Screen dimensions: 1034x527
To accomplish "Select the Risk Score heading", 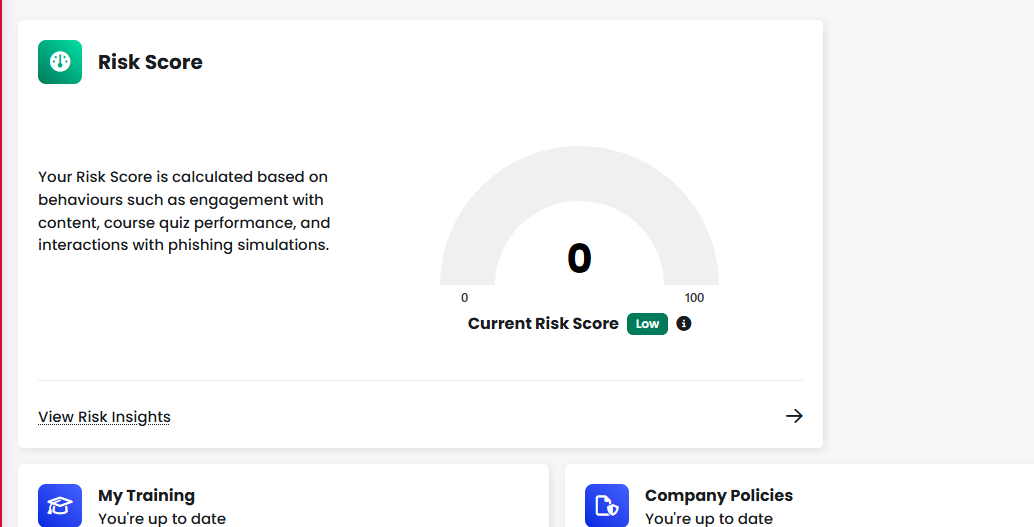I will [x=150, y=62].
